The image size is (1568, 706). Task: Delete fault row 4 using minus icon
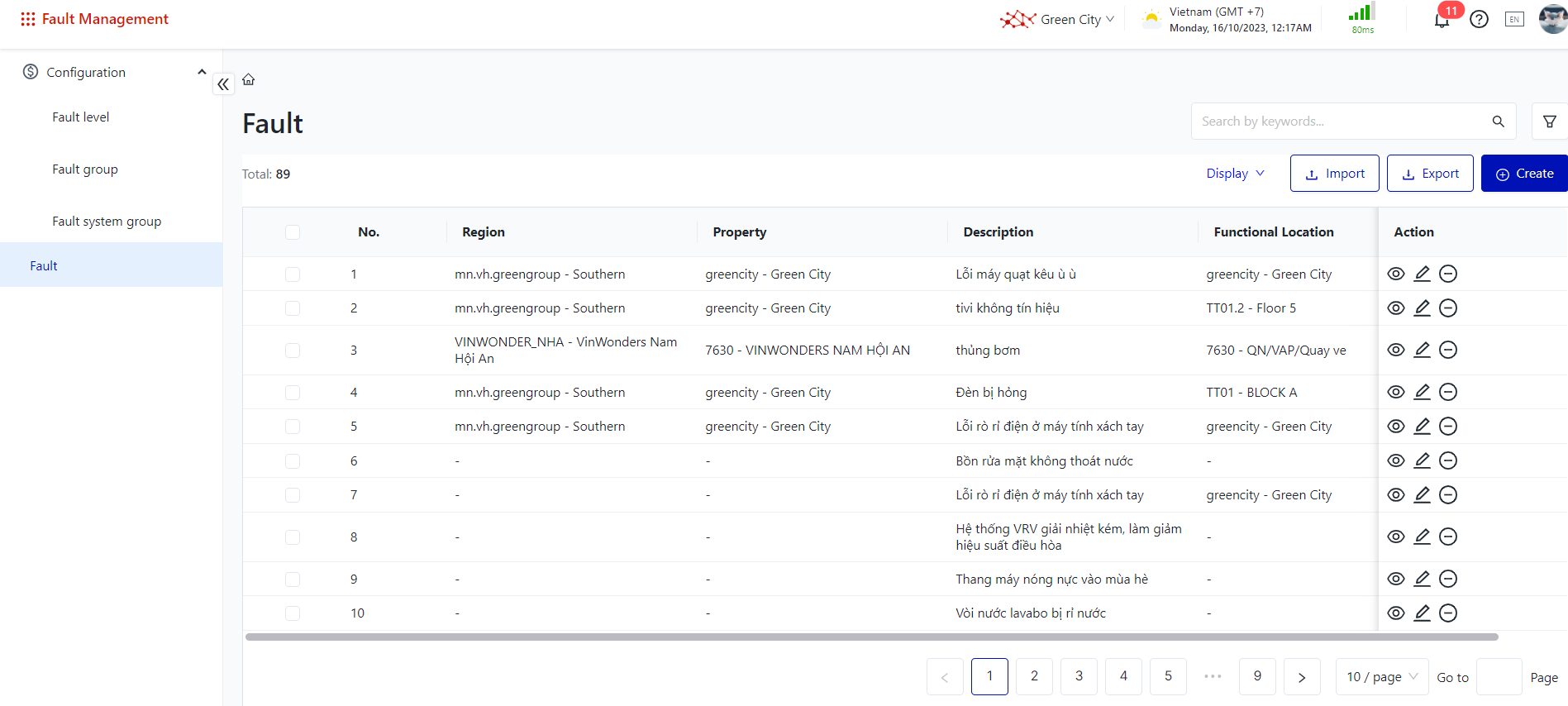pyautogui.click(x=1447, y=393)
